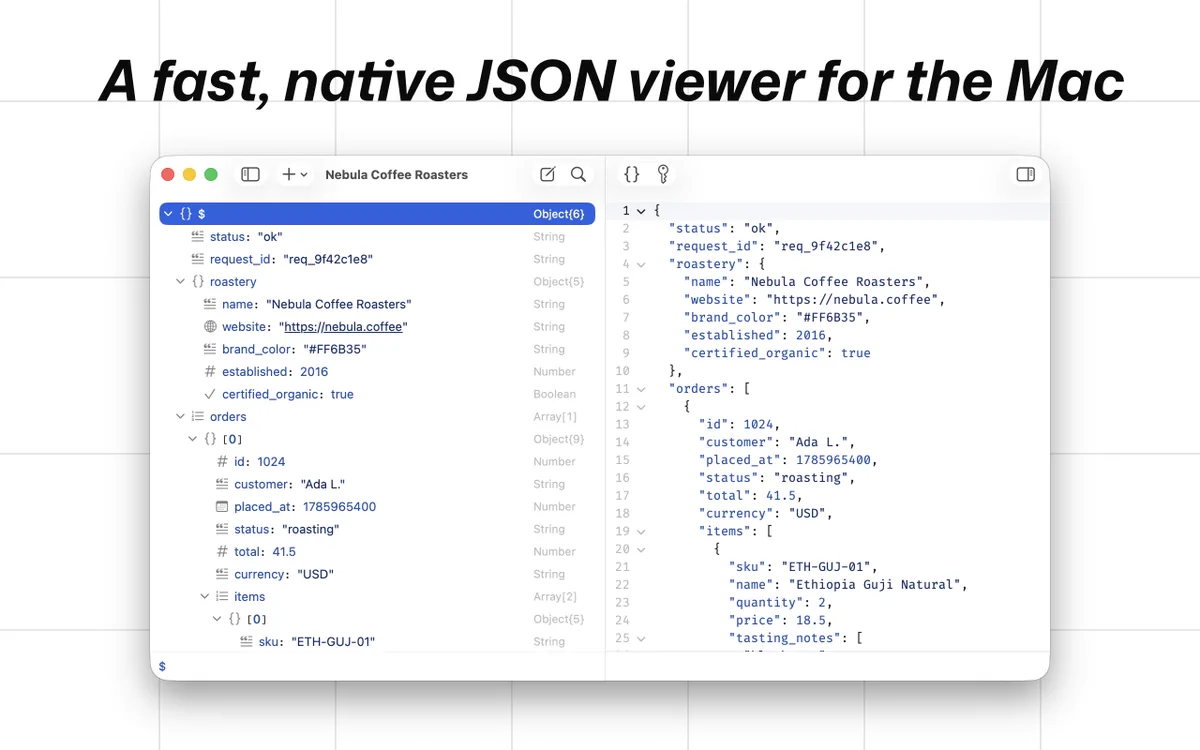Click the Array[2] type label
This screenshot has height=750, width=1200.
click(555, 597)
